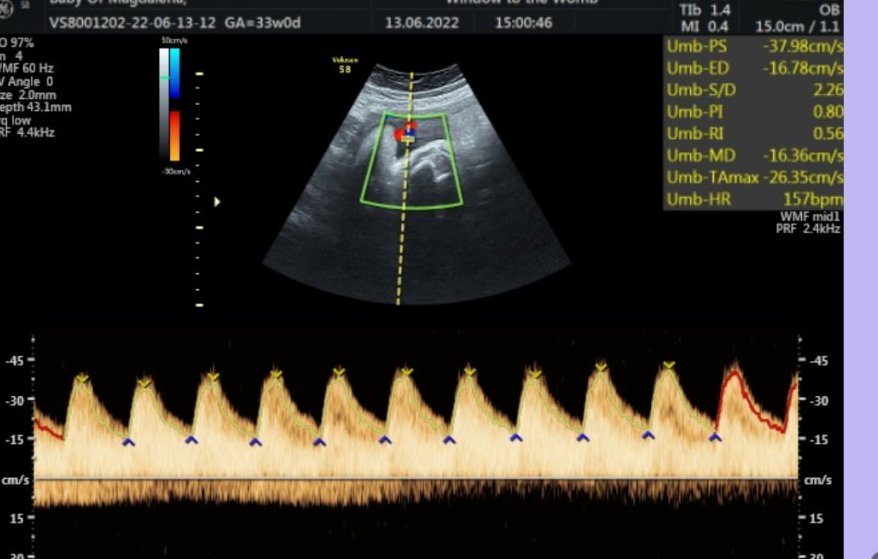878x559 pixels.
Task: Click the time stamp 15:00:46
Action: [524, 23]
